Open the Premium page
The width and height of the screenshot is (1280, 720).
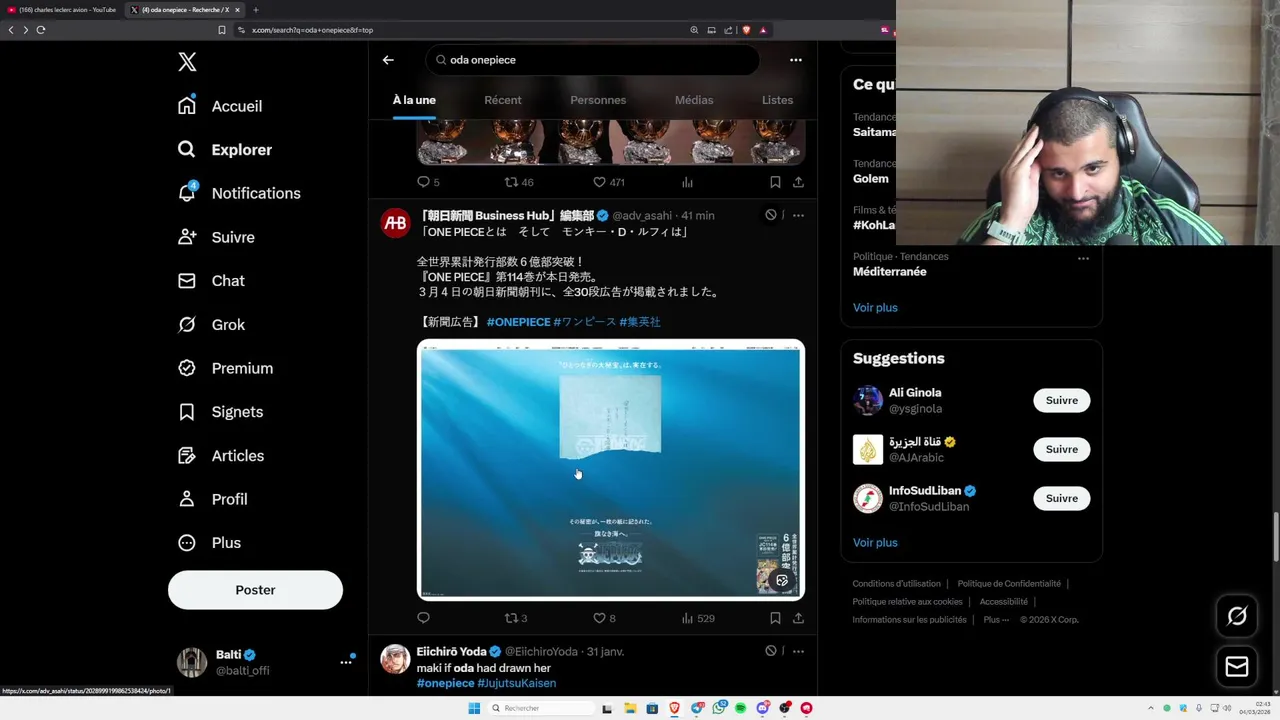[224, 368]
